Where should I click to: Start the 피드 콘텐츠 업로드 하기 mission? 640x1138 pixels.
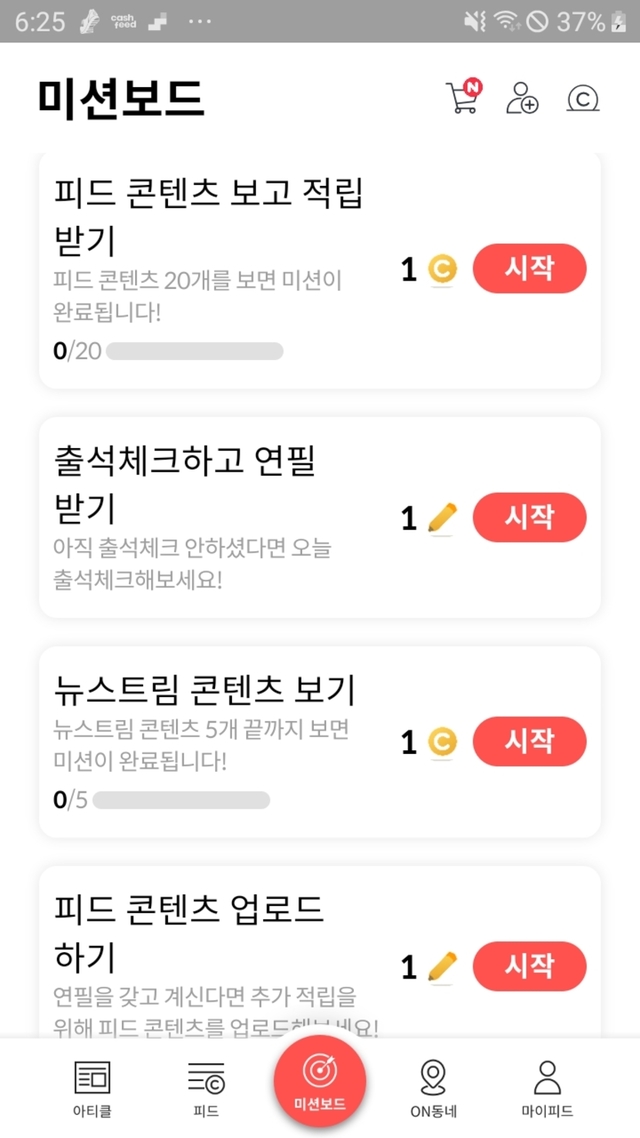point(529,966)
